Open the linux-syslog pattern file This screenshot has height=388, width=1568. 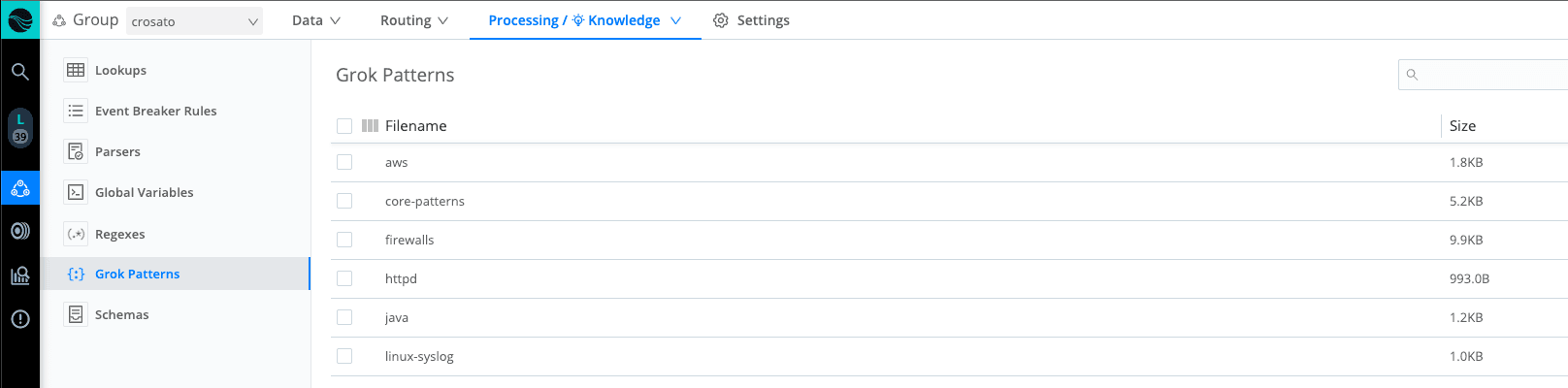tap(419, 356)
